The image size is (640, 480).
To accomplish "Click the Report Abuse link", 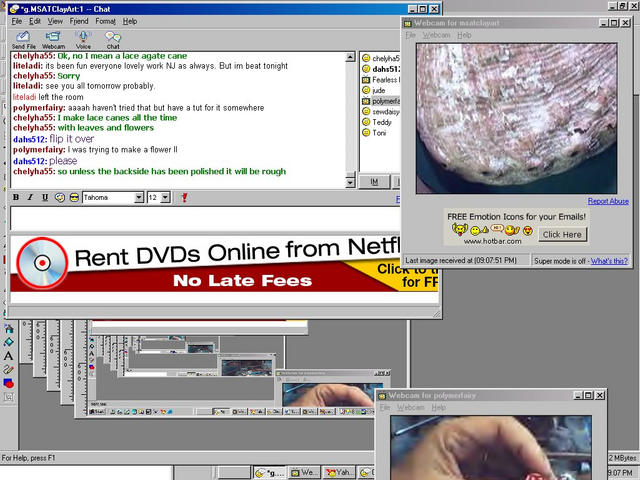I will pos(608,201).
